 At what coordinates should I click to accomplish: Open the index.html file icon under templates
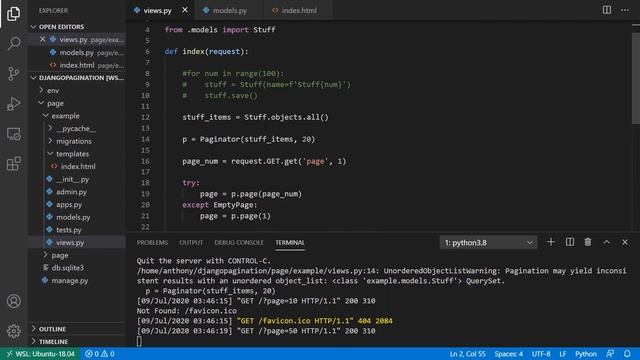54,167
